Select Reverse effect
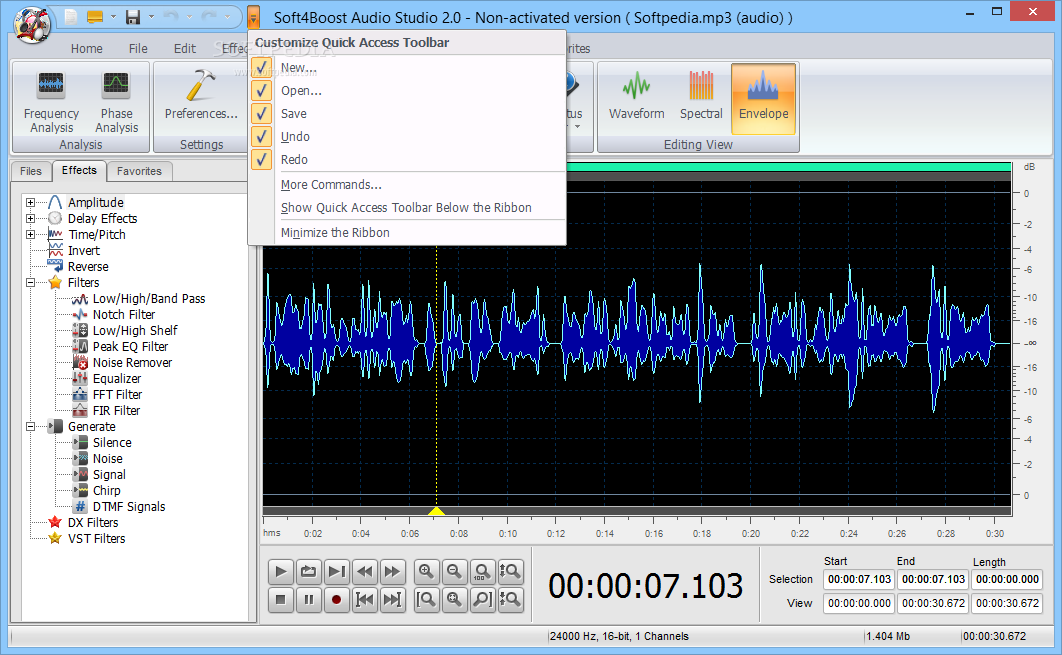Screen dimensions: 1062x655 coord(87,267)
